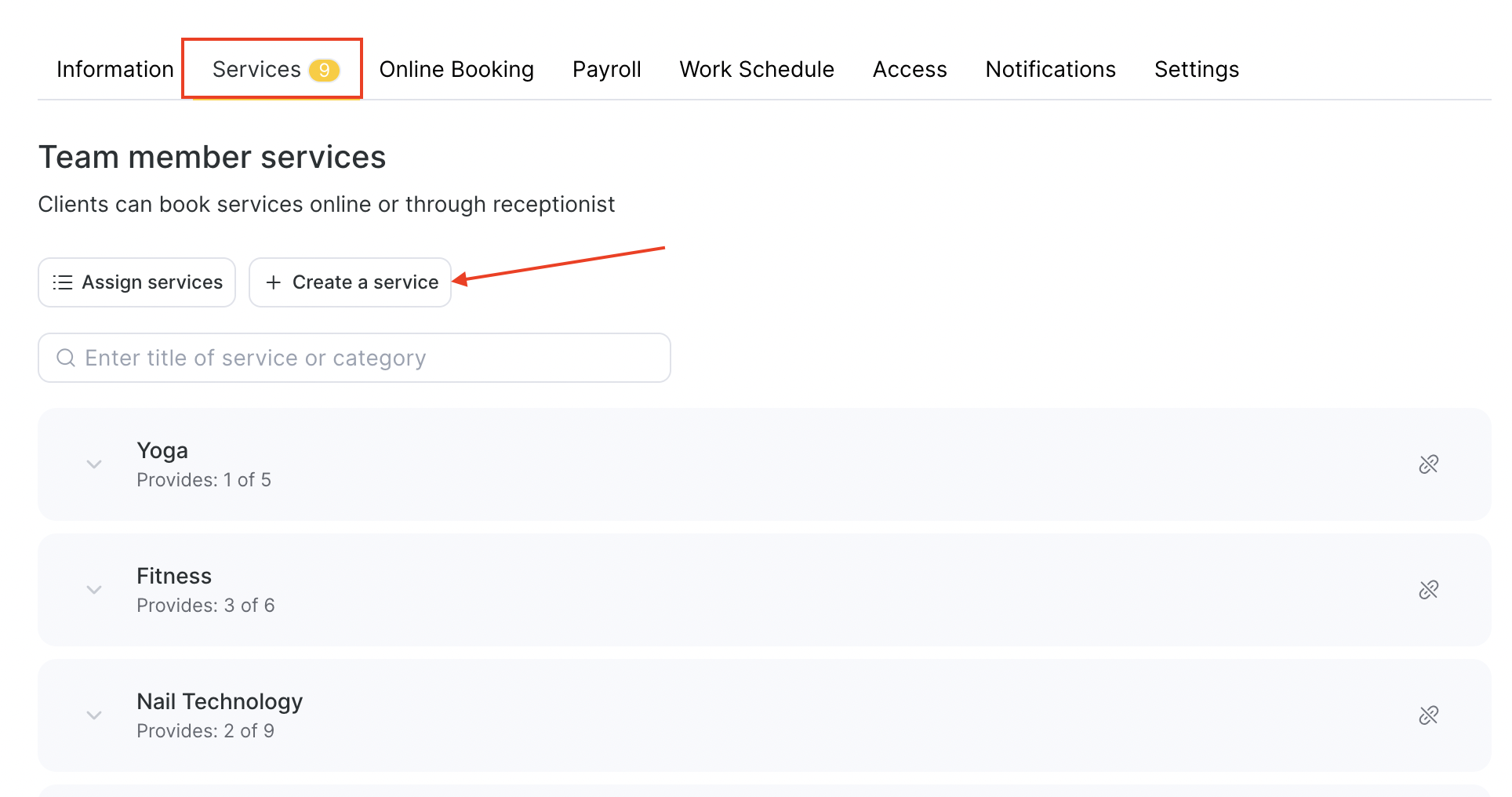Click the list icon on Assign services
Image resolution: width=1512 pixels, height=797 pixels.
point(63,282)
